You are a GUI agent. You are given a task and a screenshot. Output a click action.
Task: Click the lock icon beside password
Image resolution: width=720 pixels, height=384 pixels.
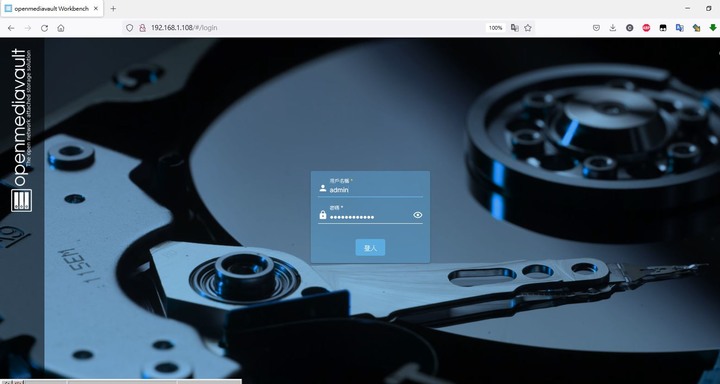(323, 215)
